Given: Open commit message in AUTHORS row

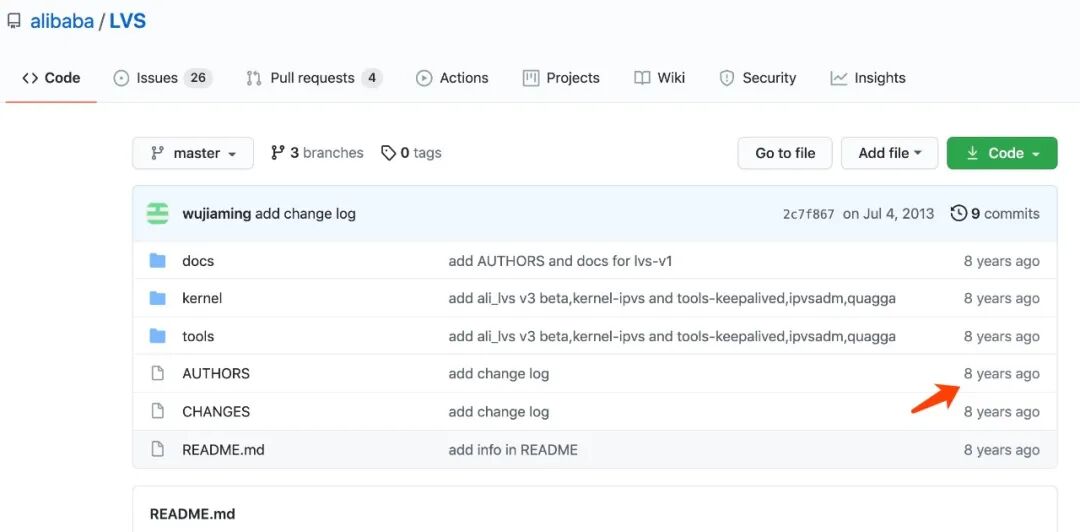Looking at the screenshot, I should (x=499, y=374).
